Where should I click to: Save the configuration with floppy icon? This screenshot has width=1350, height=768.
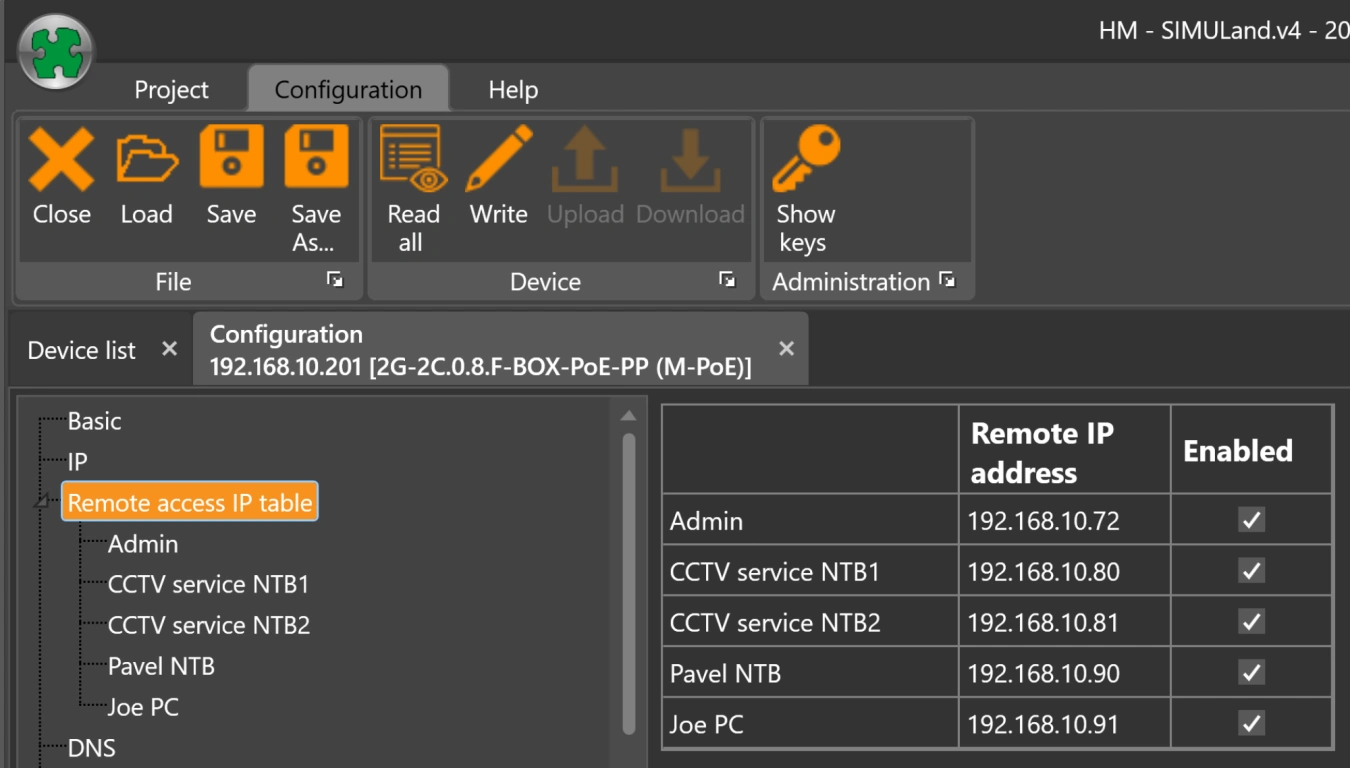231,159
